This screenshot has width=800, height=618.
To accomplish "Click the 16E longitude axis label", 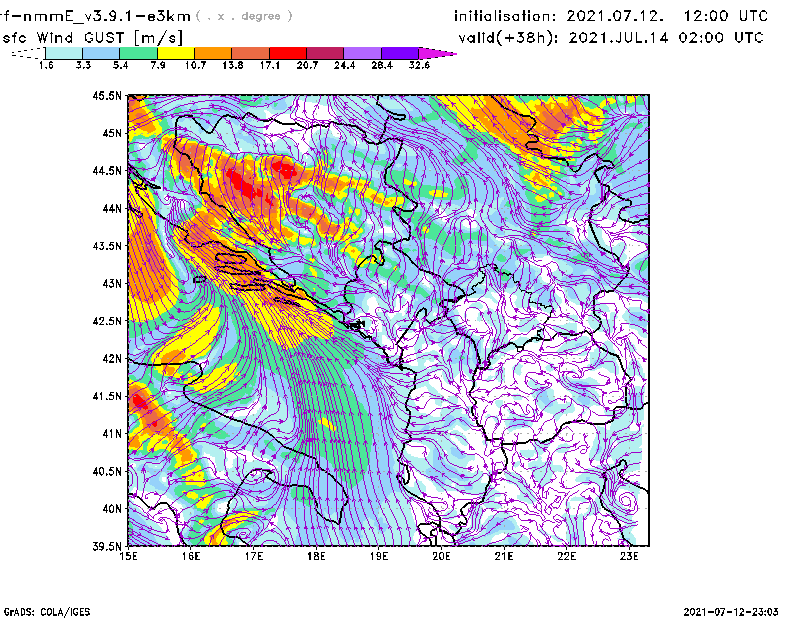I will point(191,556).
